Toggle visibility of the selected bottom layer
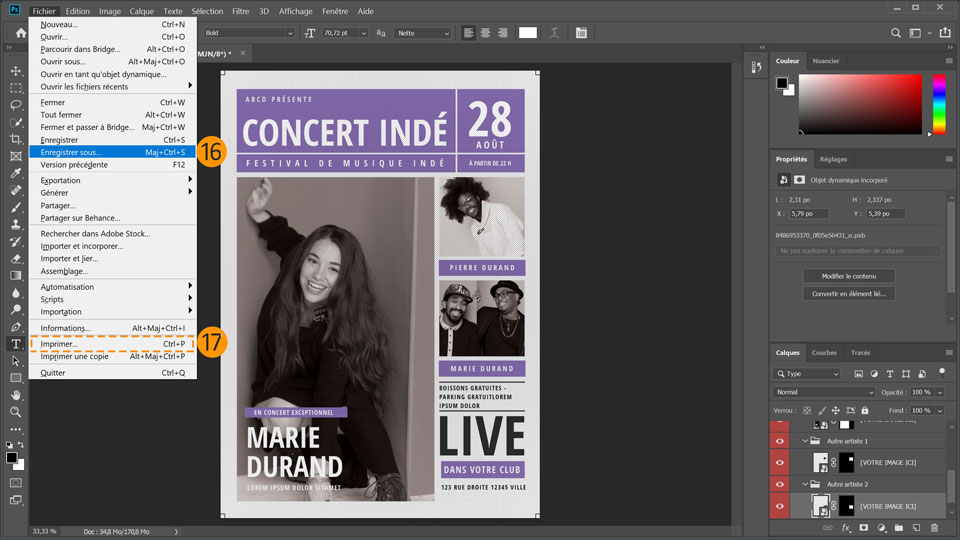This screenshot has width=960, height=540. [780, 506]
